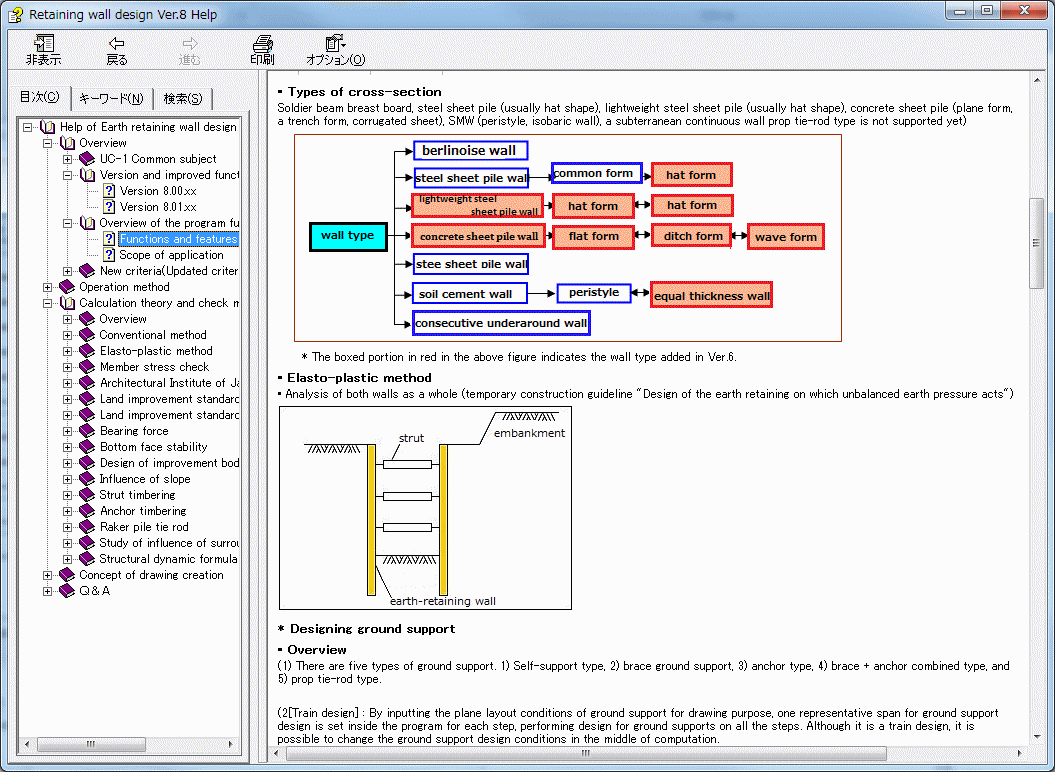This screenshot has width=1055, height=772.
Task: Click the question-mark icon beside Scope of application
Action: pyautogui.click(x=109, y=255)
